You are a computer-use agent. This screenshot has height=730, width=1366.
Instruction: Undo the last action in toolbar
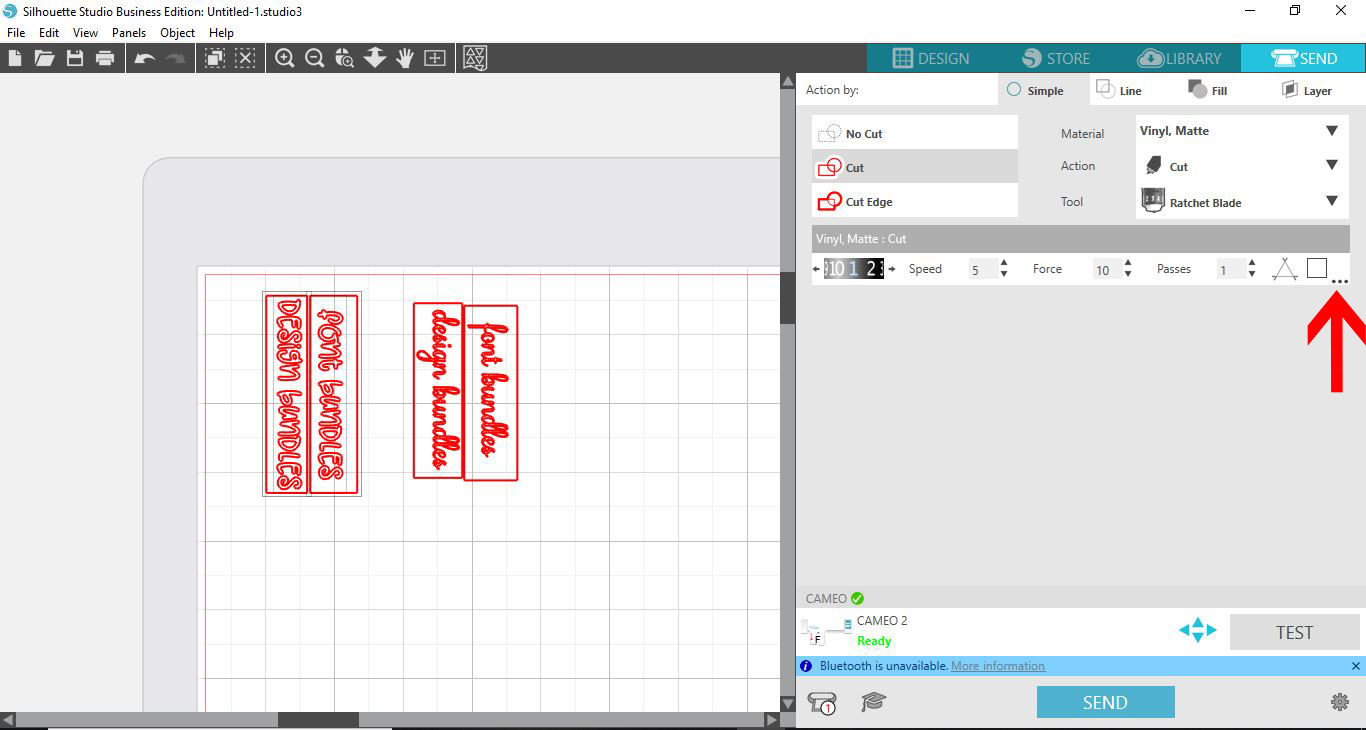coord(145,58)
